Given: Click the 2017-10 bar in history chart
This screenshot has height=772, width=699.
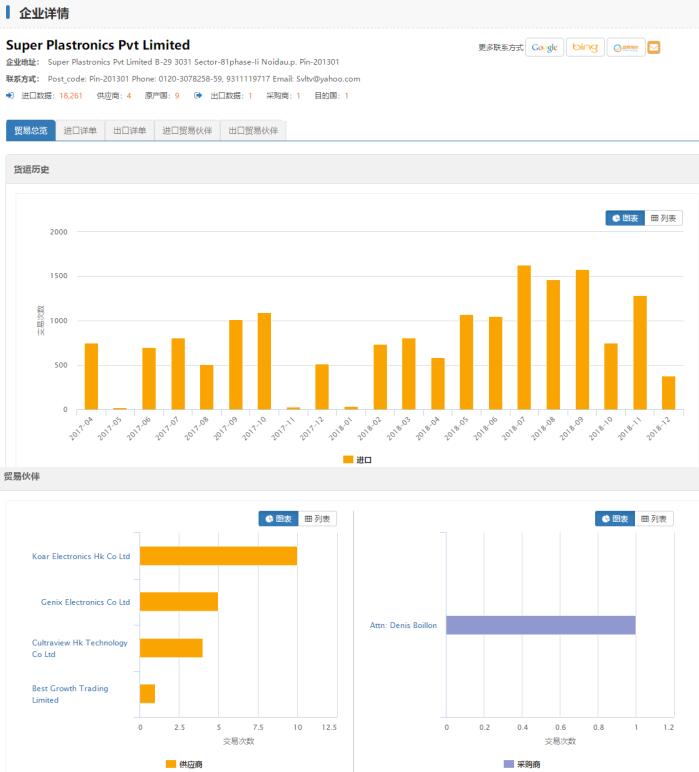Looking at the screenshot, I should point(264,361).
